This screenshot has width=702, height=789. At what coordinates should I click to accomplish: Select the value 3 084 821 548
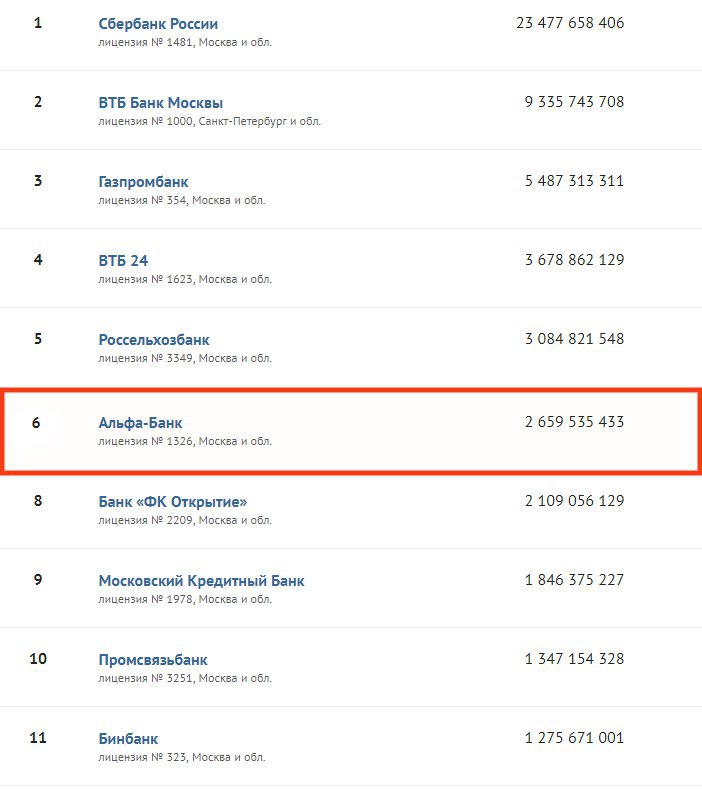coord(574,339)
